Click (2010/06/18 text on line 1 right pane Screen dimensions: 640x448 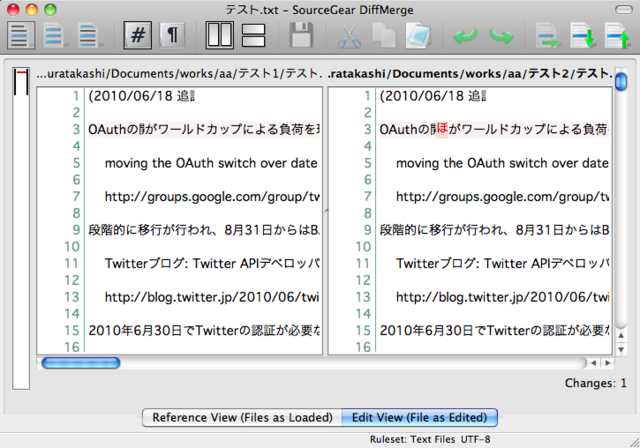click(433, 96)
